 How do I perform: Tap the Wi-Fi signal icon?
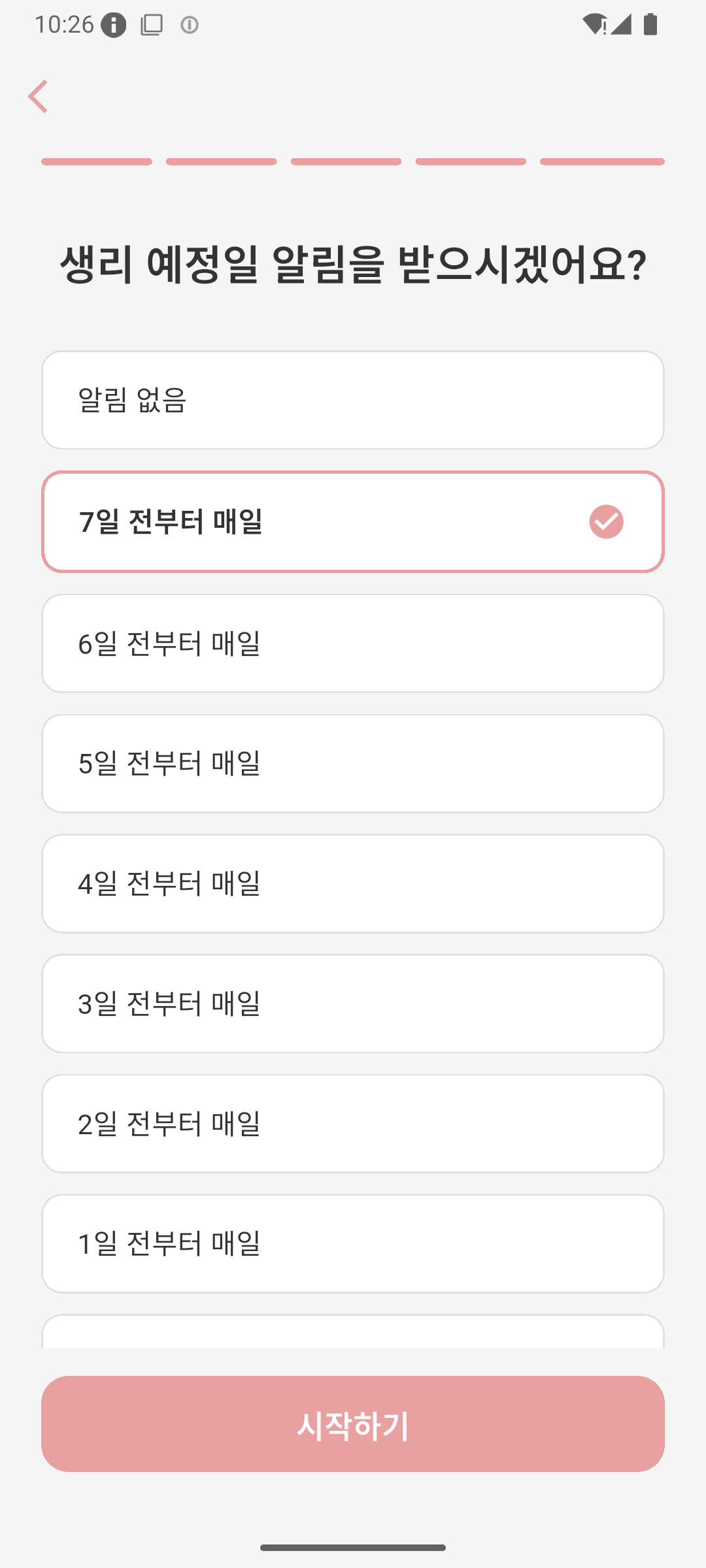click(594, 25)
